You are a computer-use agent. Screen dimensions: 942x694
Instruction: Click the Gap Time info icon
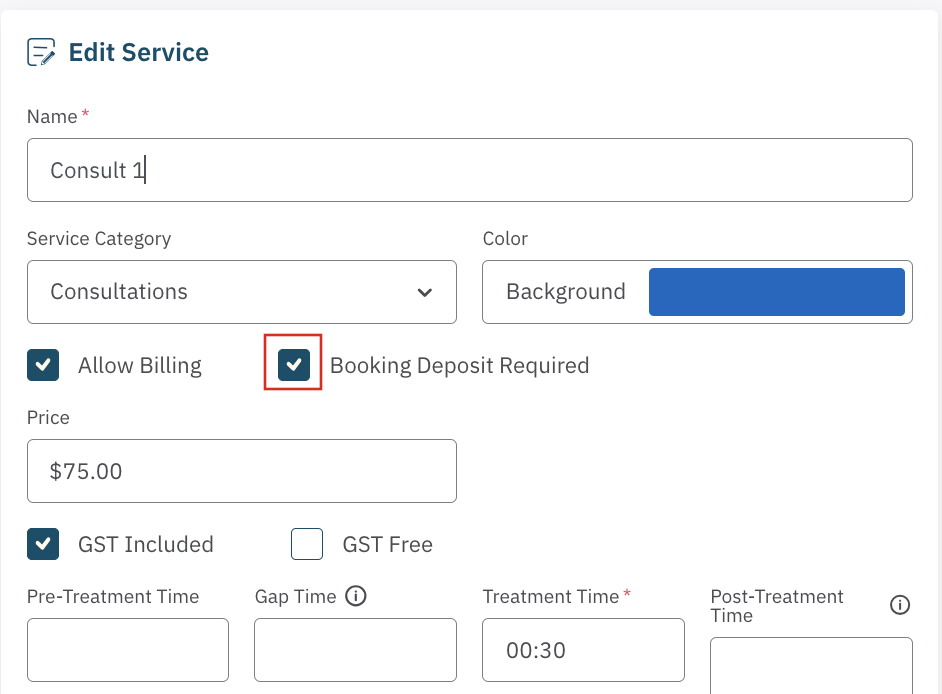[x=355, y=596]
